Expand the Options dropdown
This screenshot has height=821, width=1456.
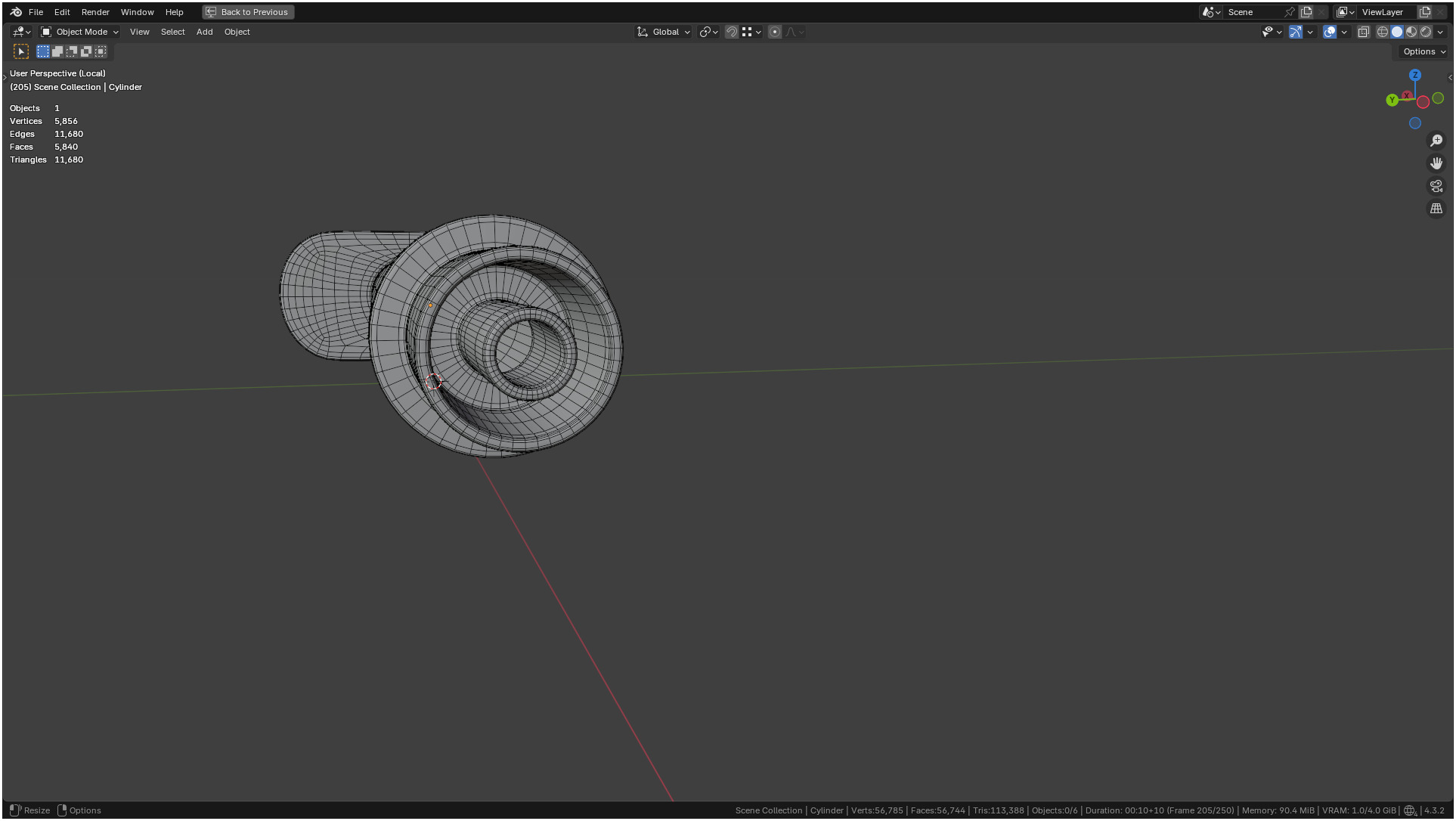coord(1423,51)
